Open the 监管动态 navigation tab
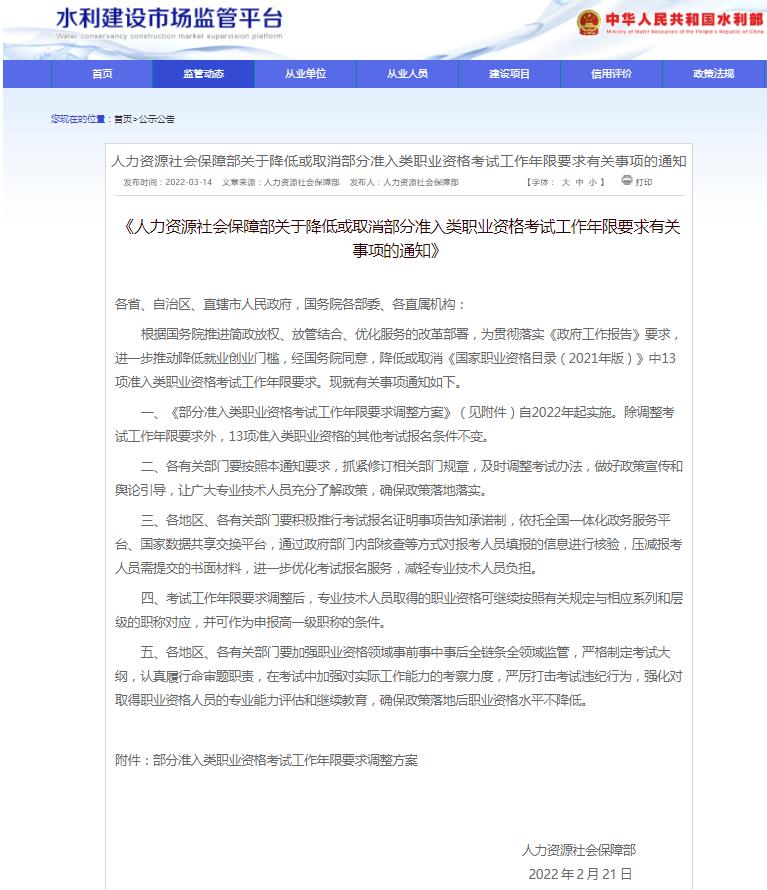Screen dimensions: 767x890 (203, 74)
